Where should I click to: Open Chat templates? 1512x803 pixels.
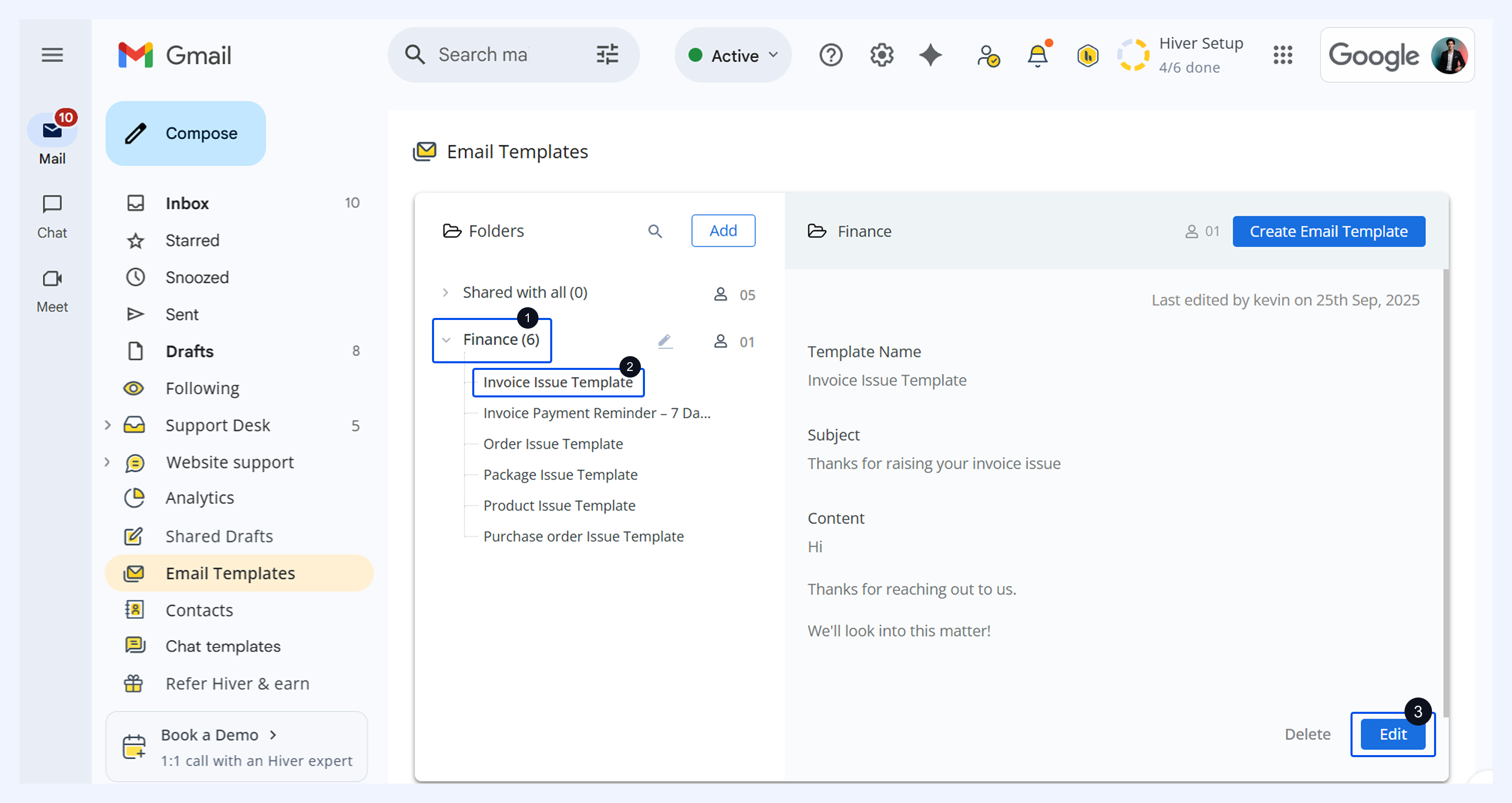point(239,646)
